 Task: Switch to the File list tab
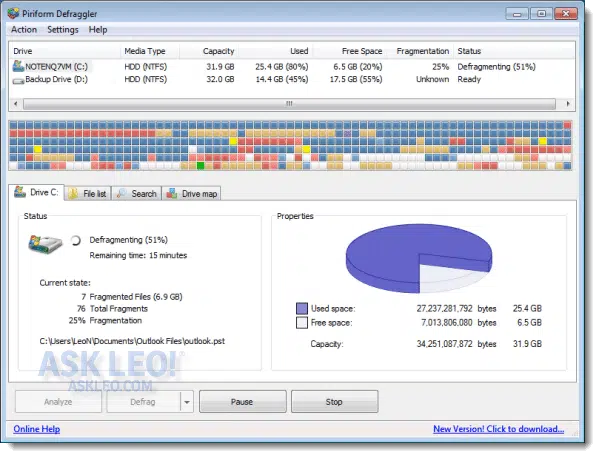click(88, 194)
